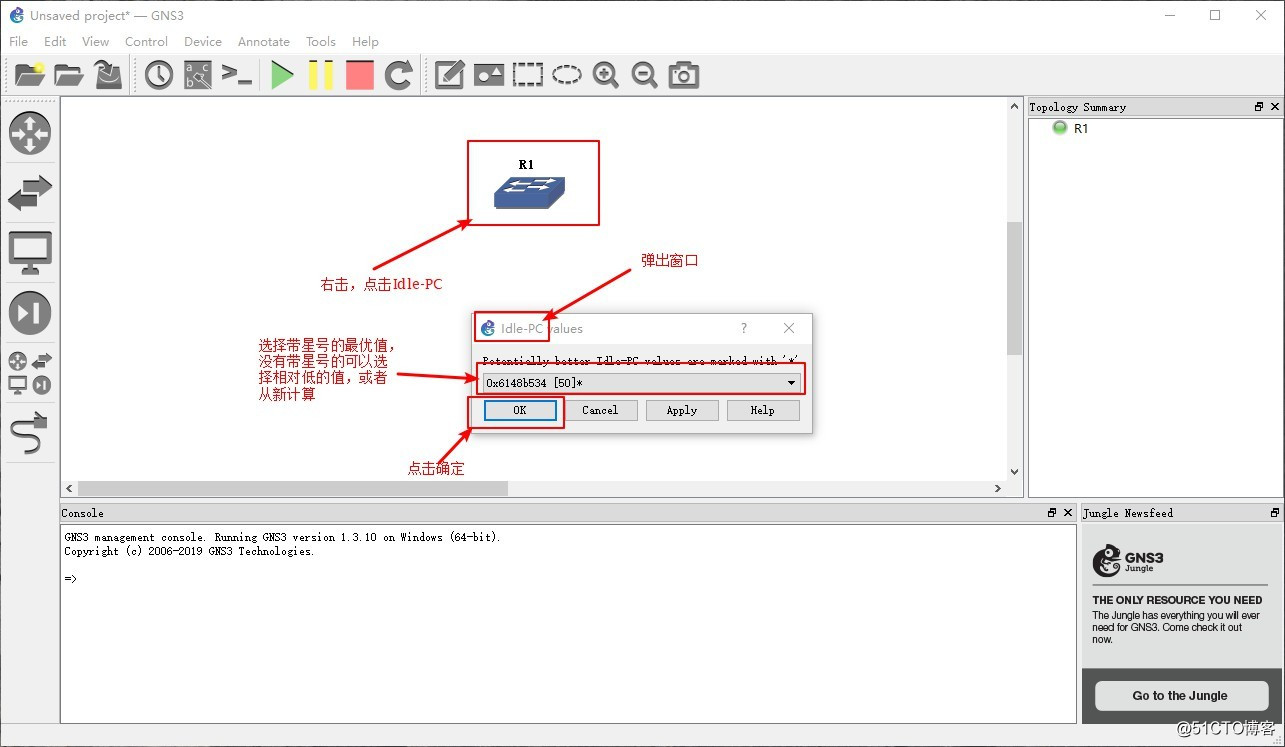This screenshot has width=1285, height=747.
Task: Open the Tools menu
Action: (x=321, y=42)
